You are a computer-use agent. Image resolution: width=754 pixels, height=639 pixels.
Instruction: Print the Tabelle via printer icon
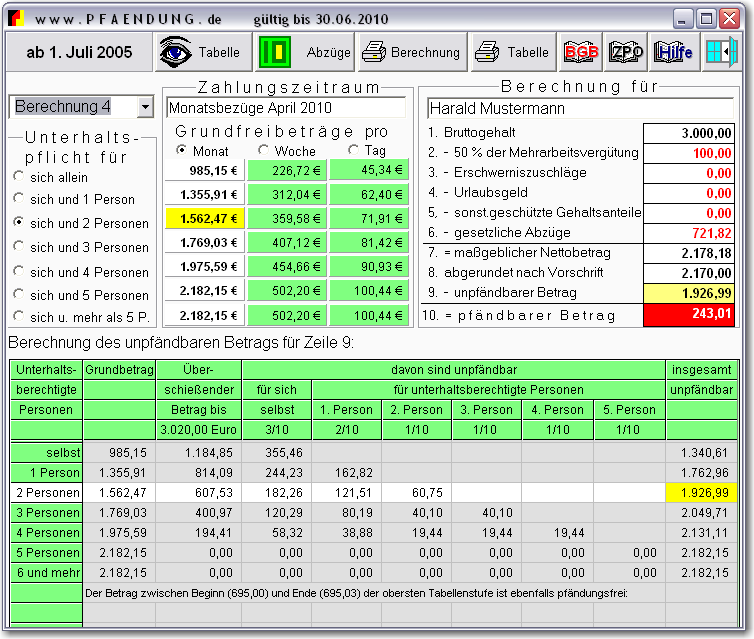point(513,52)
